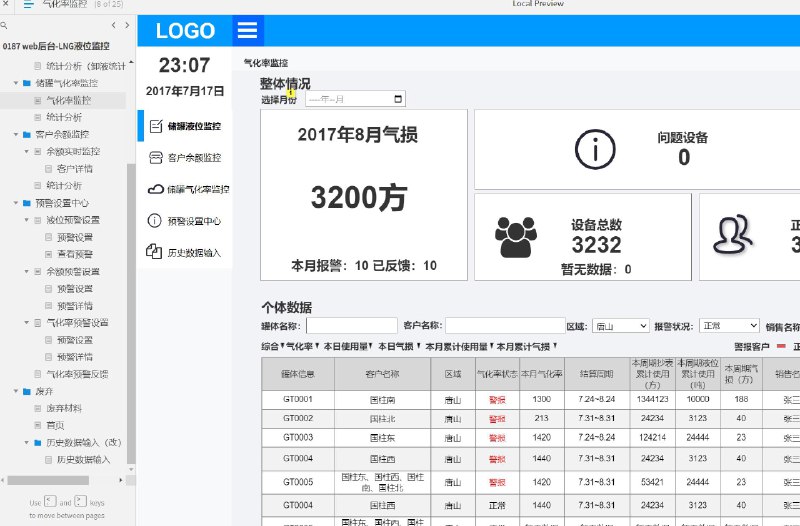The height and width of the screenshot is (526, 800).
Task: Click the 选择月份 date input field
Action: tap(355, 99)
